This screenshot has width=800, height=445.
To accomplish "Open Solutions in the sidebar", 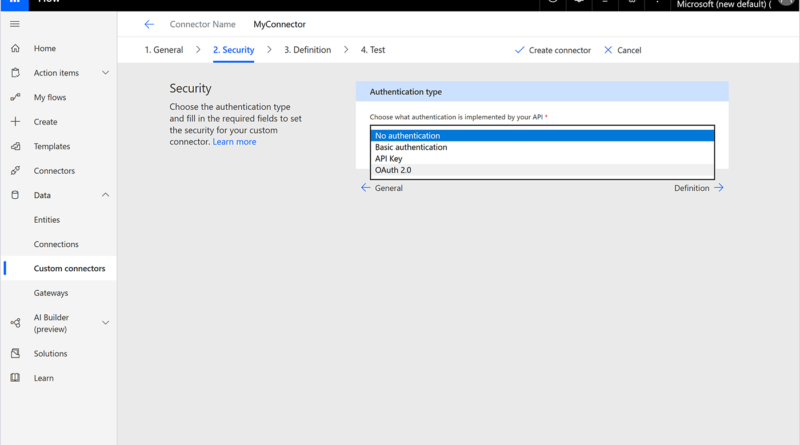I will [x=51, y=354].
